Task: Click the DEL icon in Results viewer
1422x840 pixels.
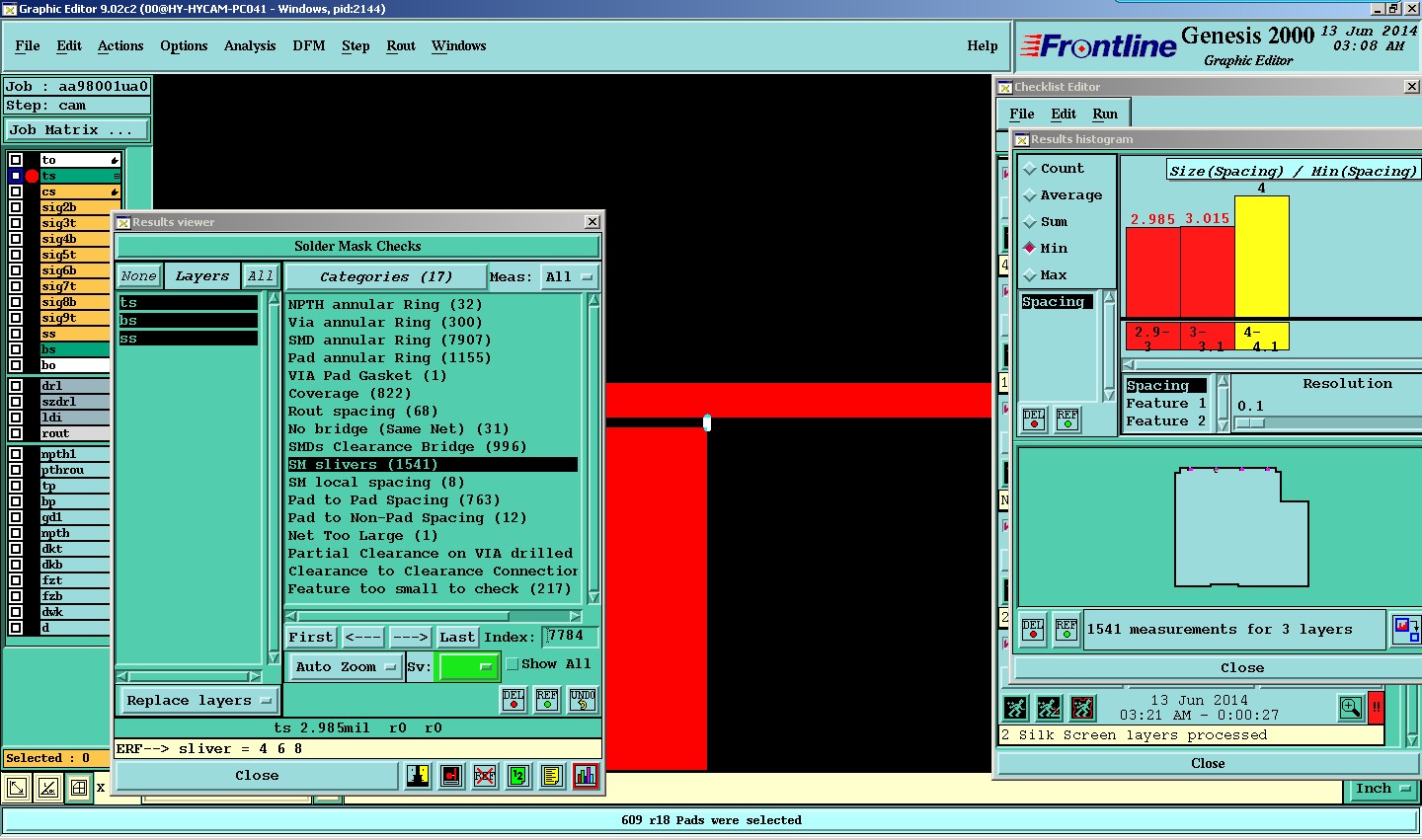Action: pos(513,700)
